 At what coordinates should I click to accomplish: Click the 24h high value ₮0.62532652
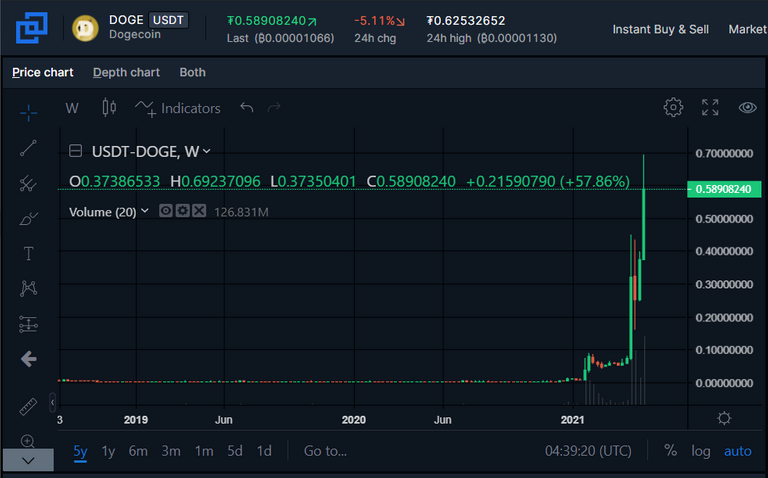point(466,21)
